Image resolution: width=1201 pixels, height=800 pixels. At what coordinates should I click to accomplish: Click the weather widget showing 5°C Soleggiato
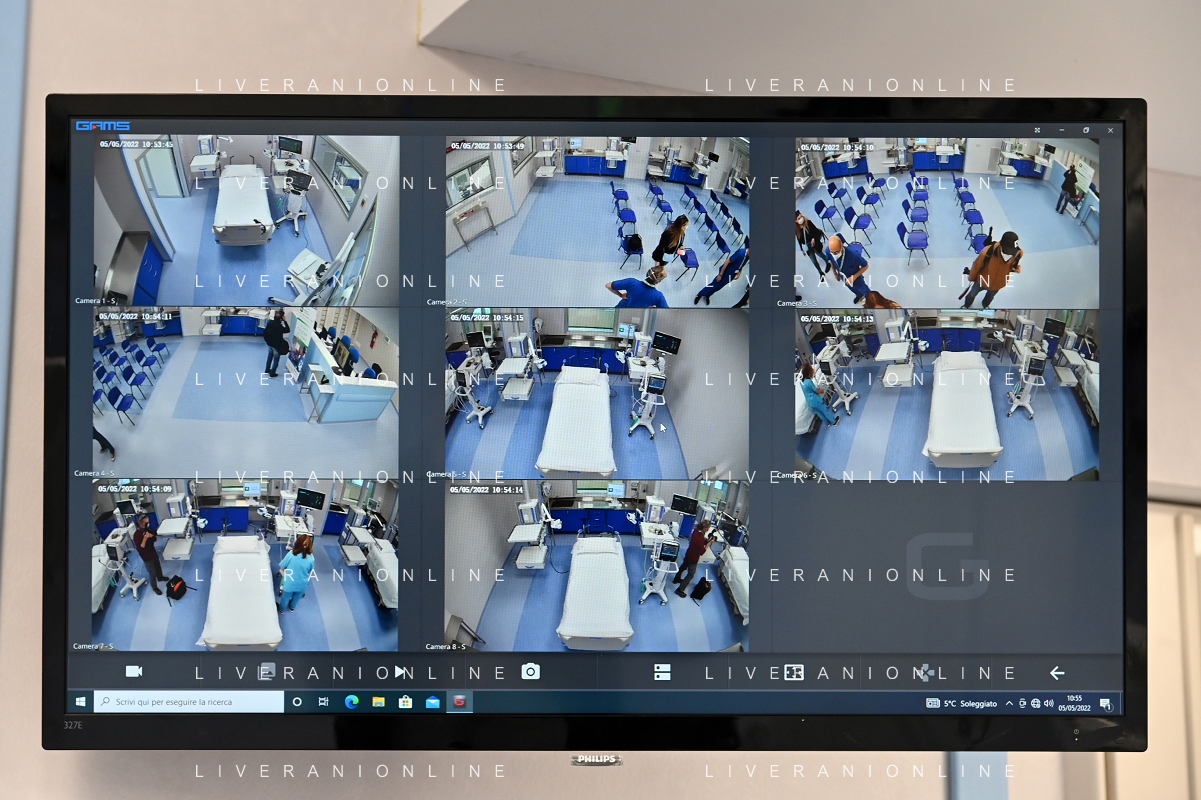click(962, 704)
